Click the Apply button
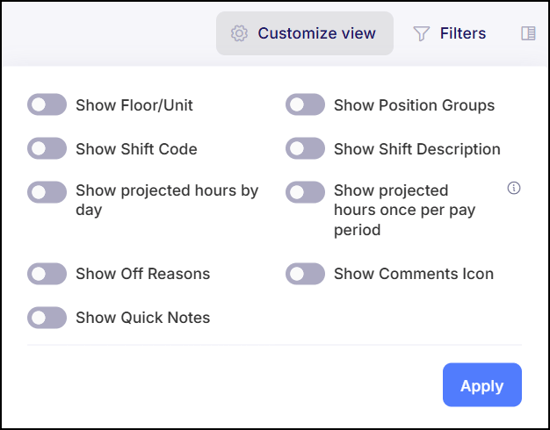 point(482,385)
